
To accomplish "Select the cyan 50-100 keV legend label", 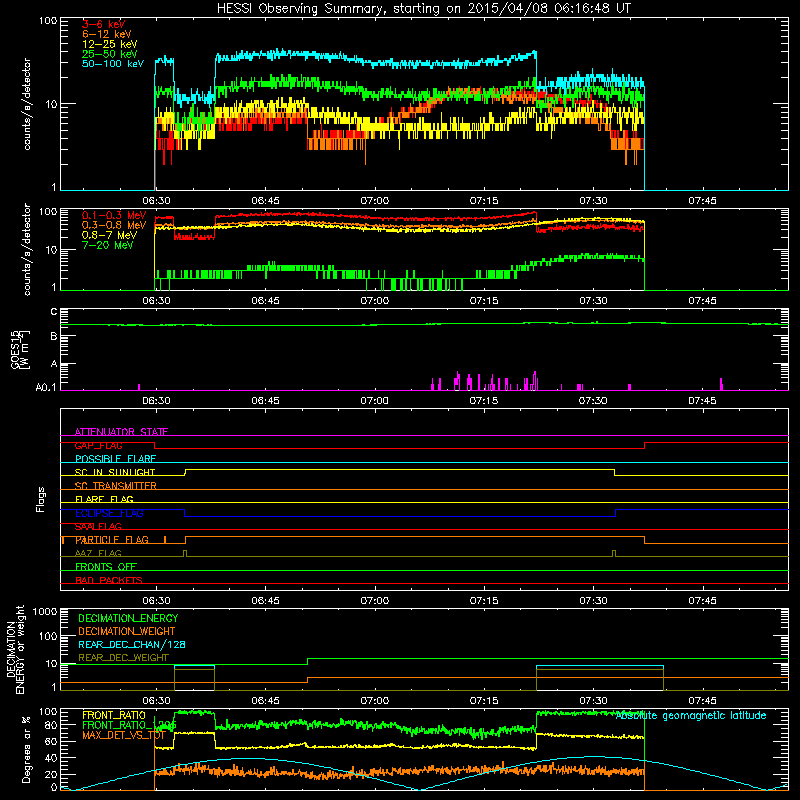I will [113, 64].
